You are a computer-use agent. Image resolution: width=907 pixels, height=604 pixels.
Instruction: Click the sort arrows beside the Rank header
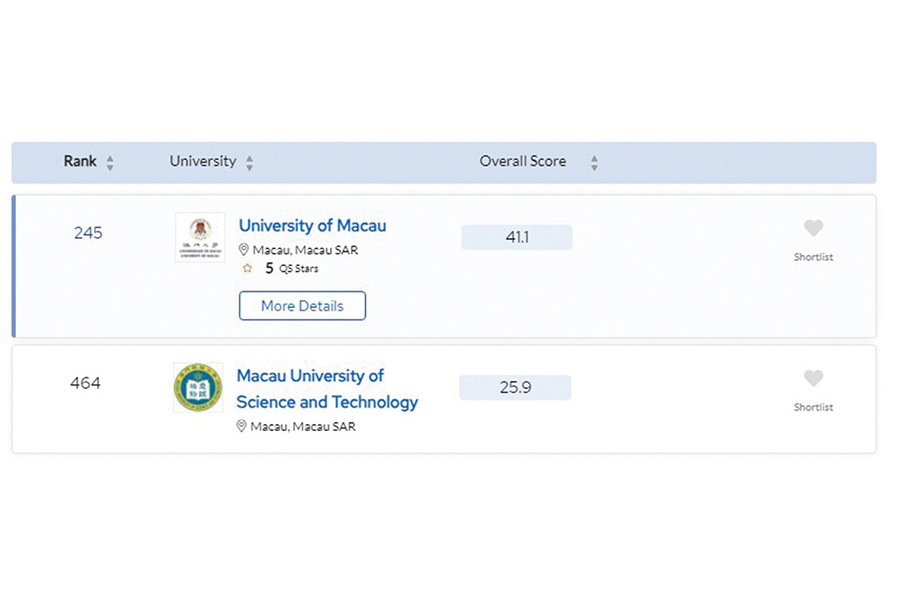pyautogui.click(x=110, y=161)
